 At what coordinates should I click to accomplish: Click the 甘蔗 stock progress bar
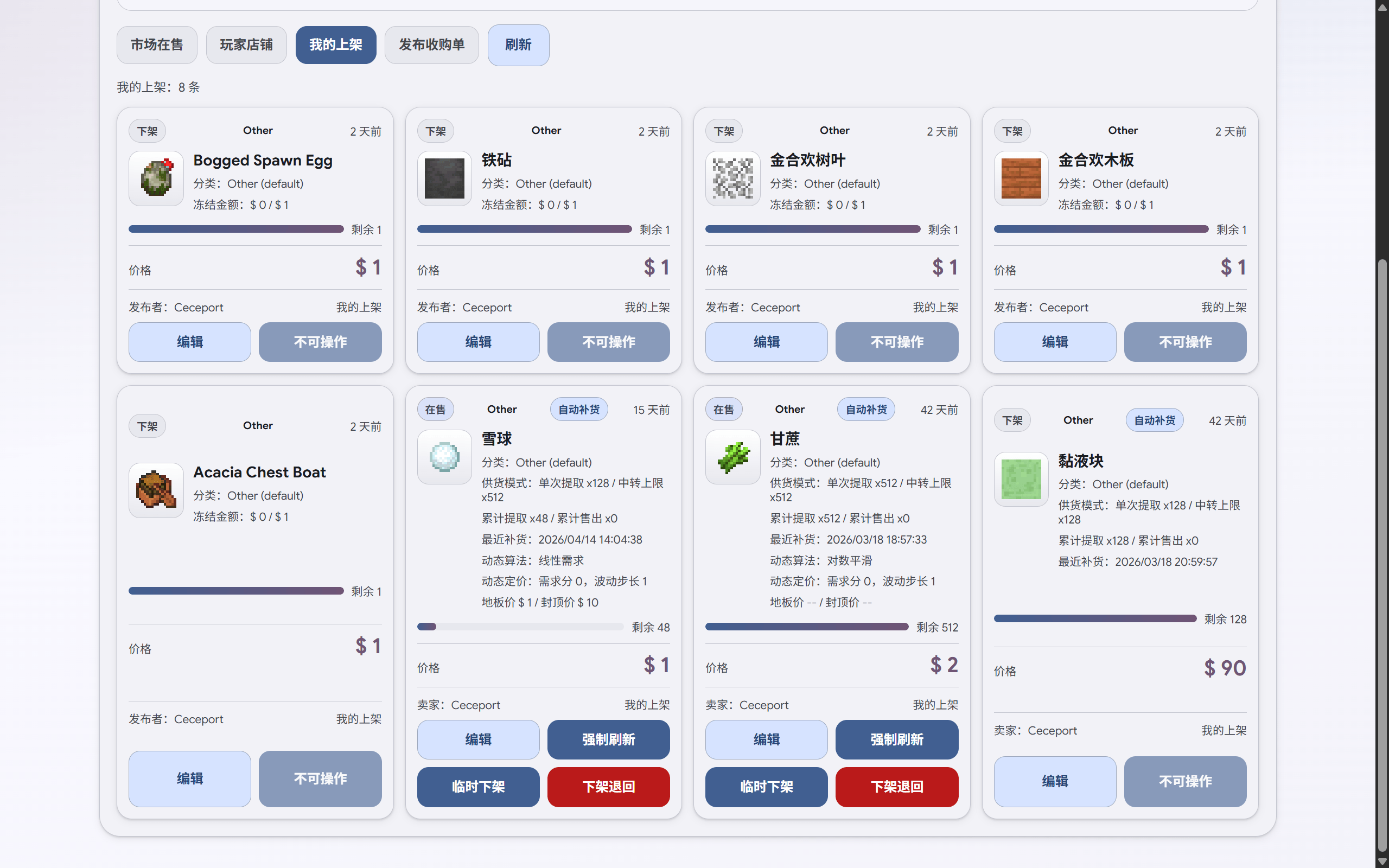(x=806, y=627)
